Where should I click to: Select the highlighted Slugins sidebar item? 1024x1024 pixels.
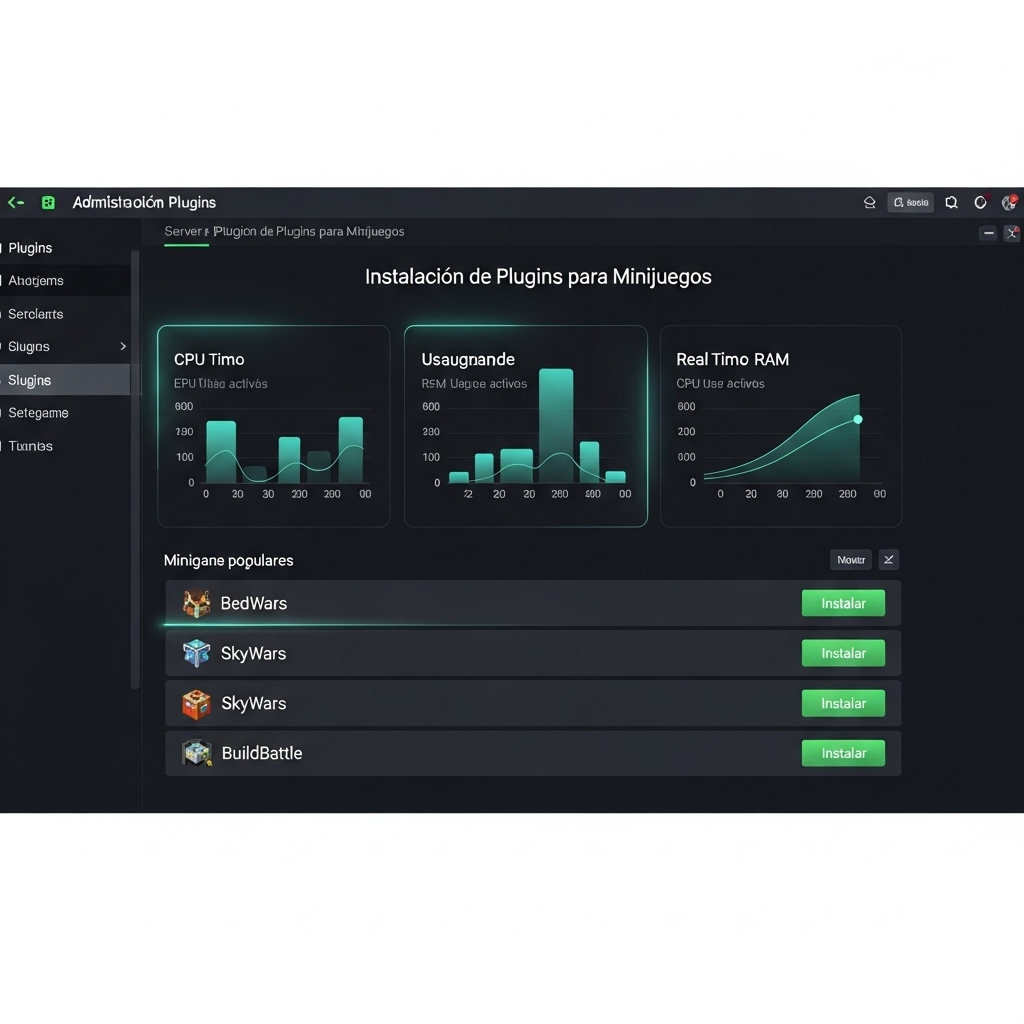coord(65,380)
